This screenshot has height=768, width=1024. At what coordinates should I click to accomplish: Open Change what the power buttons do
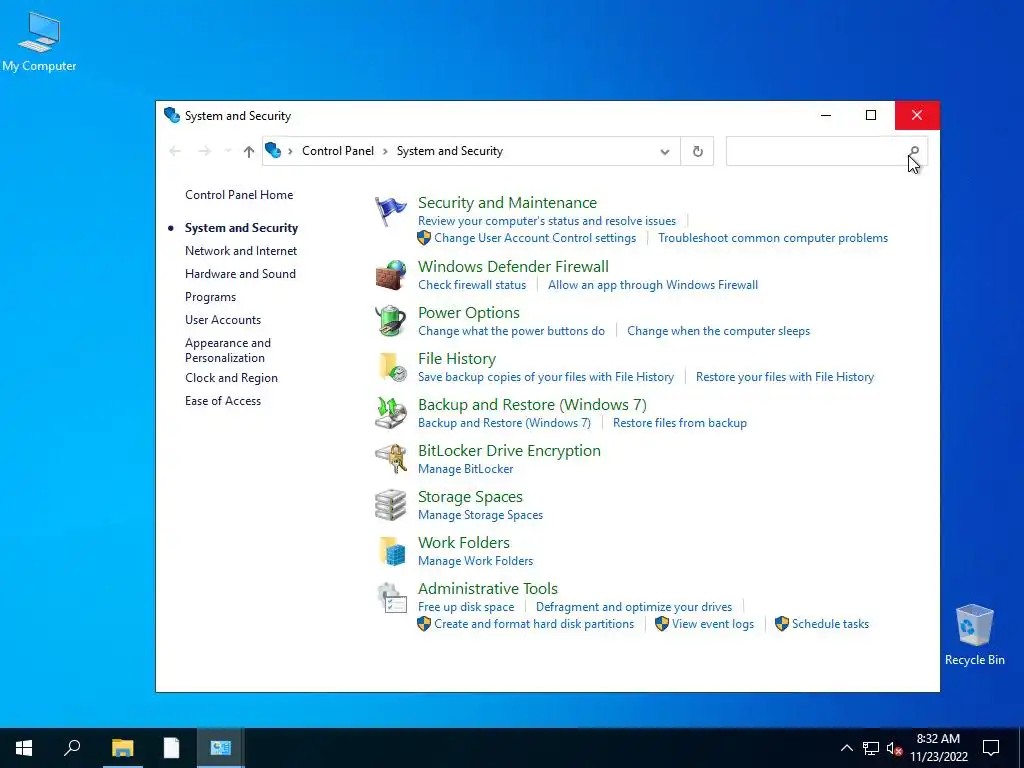coord(511,331)
